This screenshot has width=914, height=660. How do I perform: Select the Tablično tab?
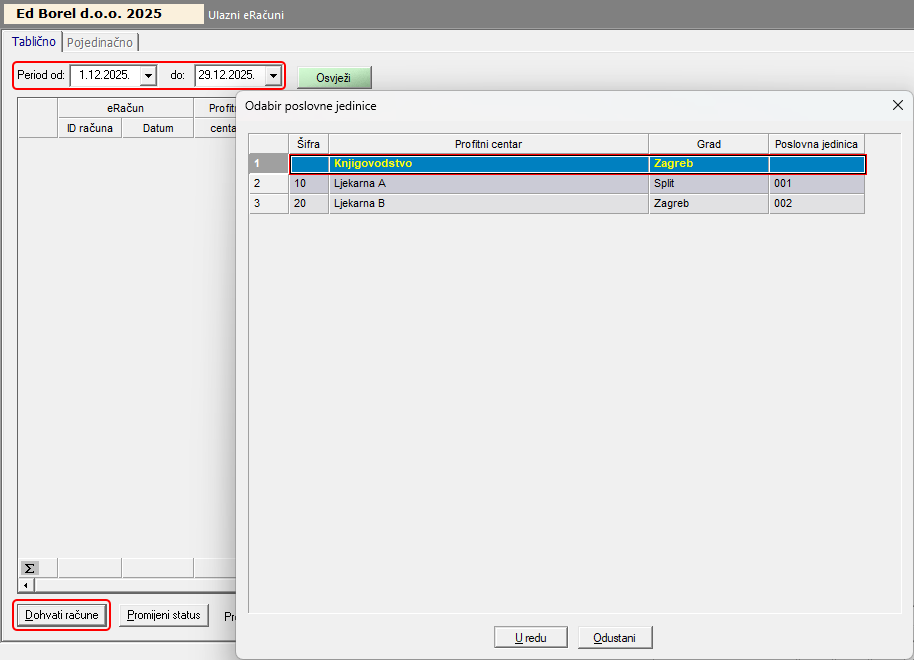(33, 42)
